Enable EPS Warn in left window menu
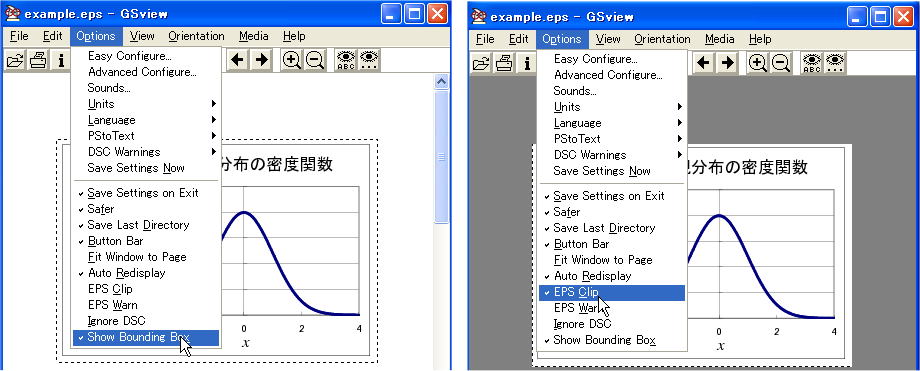This screenshot has height=371, width=920. click(146, 305)
